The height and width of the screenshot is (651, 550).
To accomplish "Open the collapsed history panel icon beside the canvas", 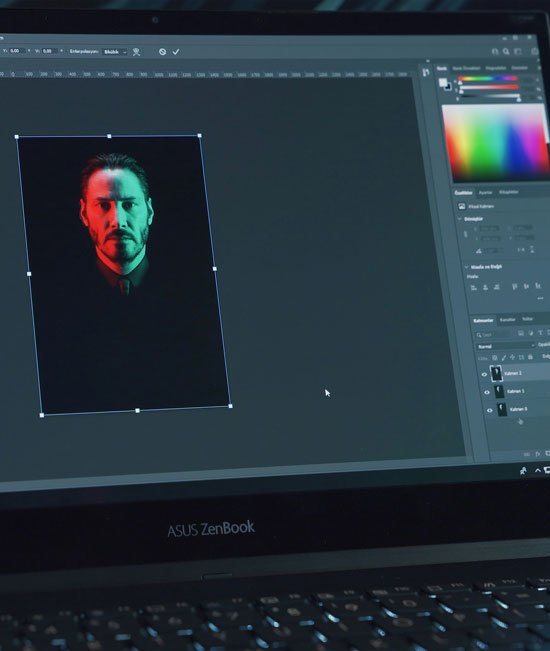I will pyautogui.click(x=426, y=73).
